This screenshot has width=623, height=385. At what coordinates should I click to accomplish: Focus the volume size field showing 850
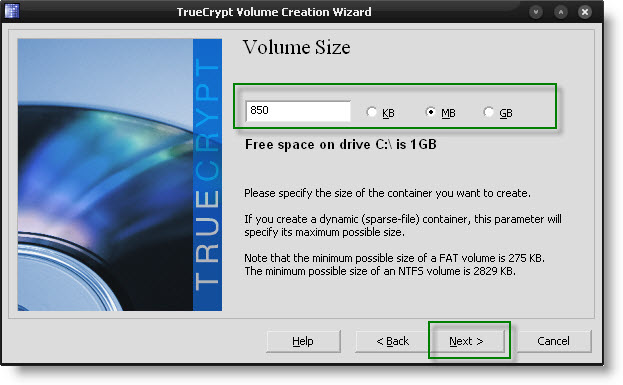click(x=298, y=111)
